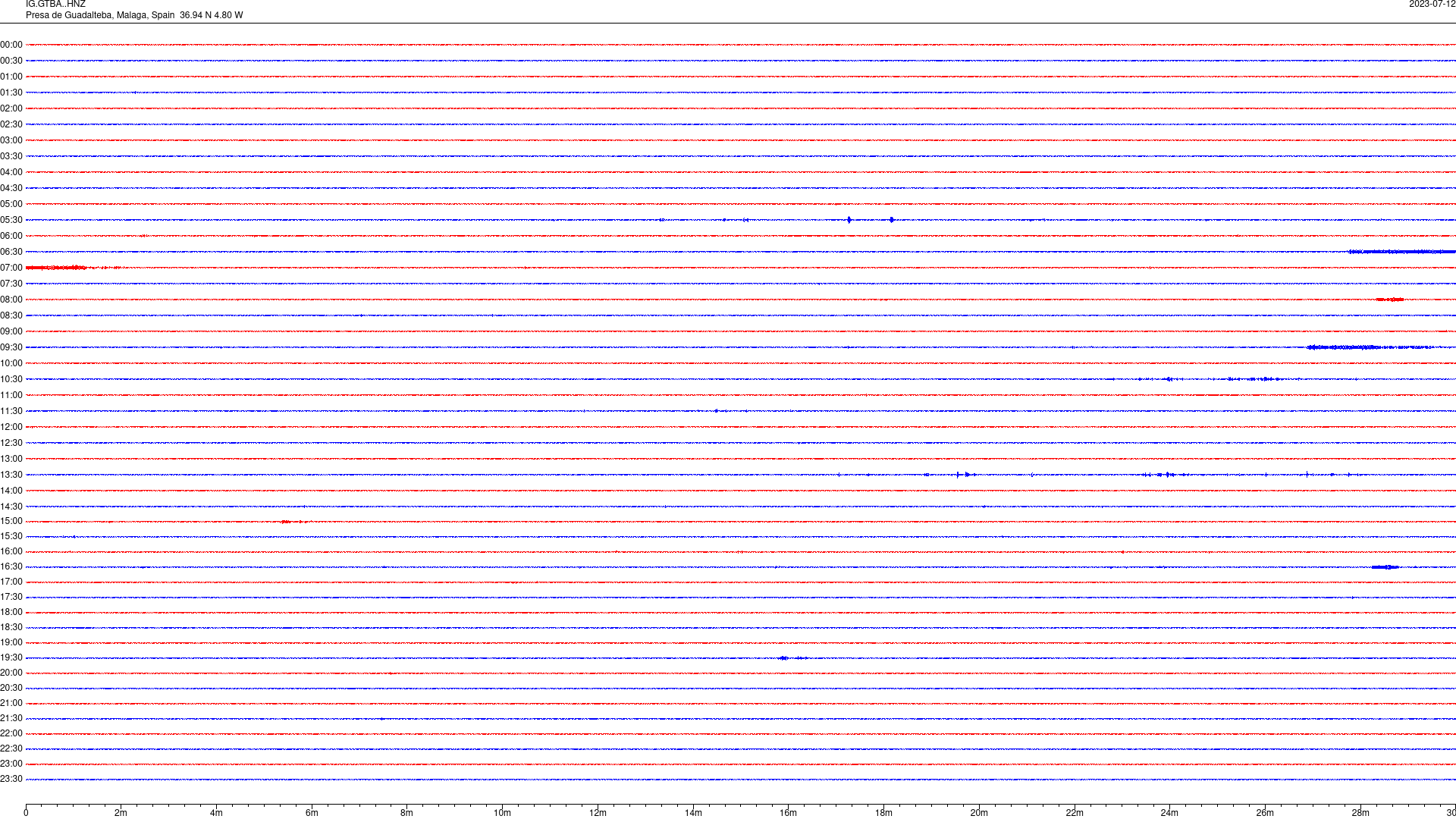Click the 12m tick label on axis

click(598, 813)
